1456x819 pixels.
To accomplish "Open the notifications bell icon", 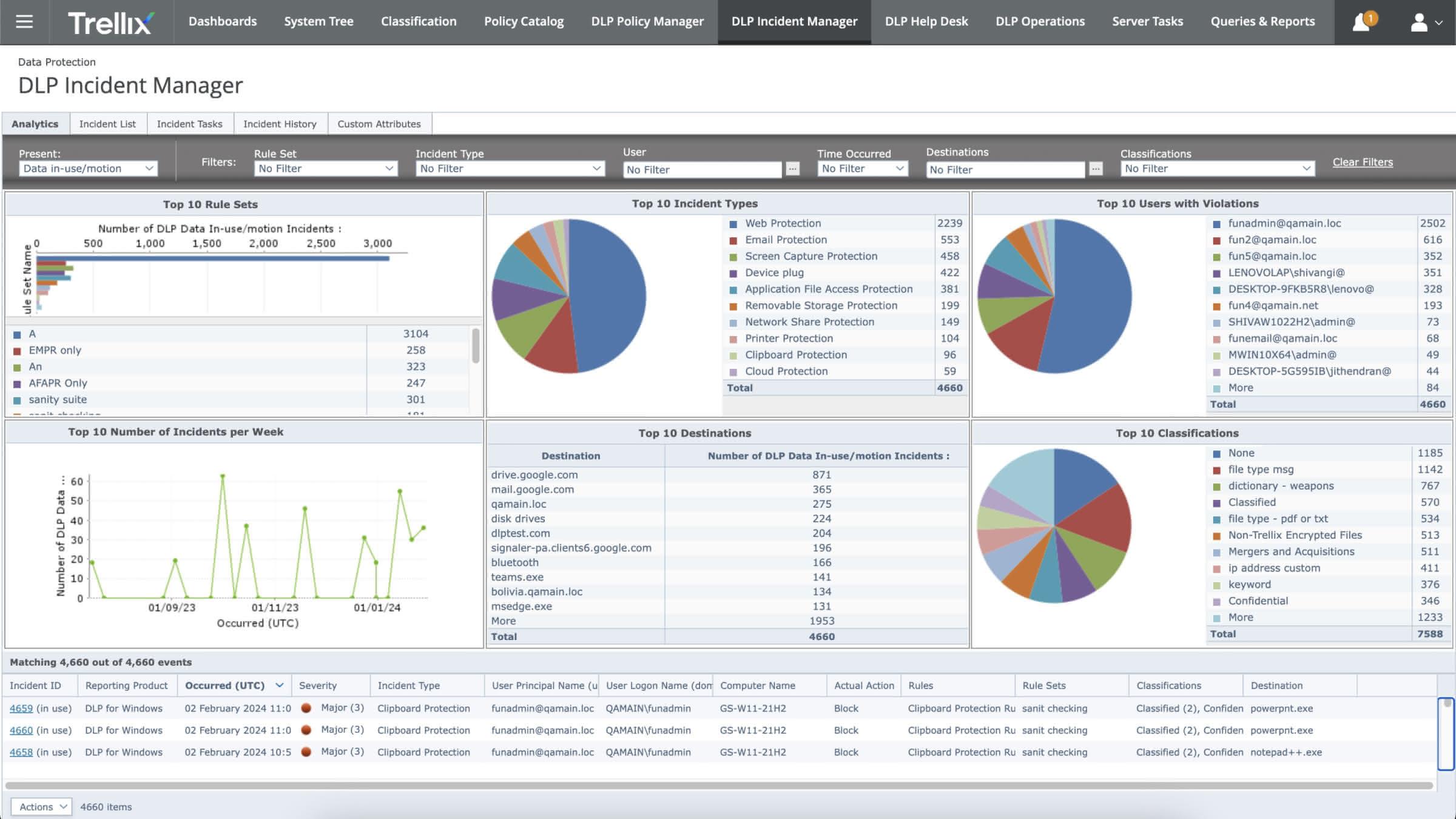I will pyautogui.click(x=1361, y=22).
